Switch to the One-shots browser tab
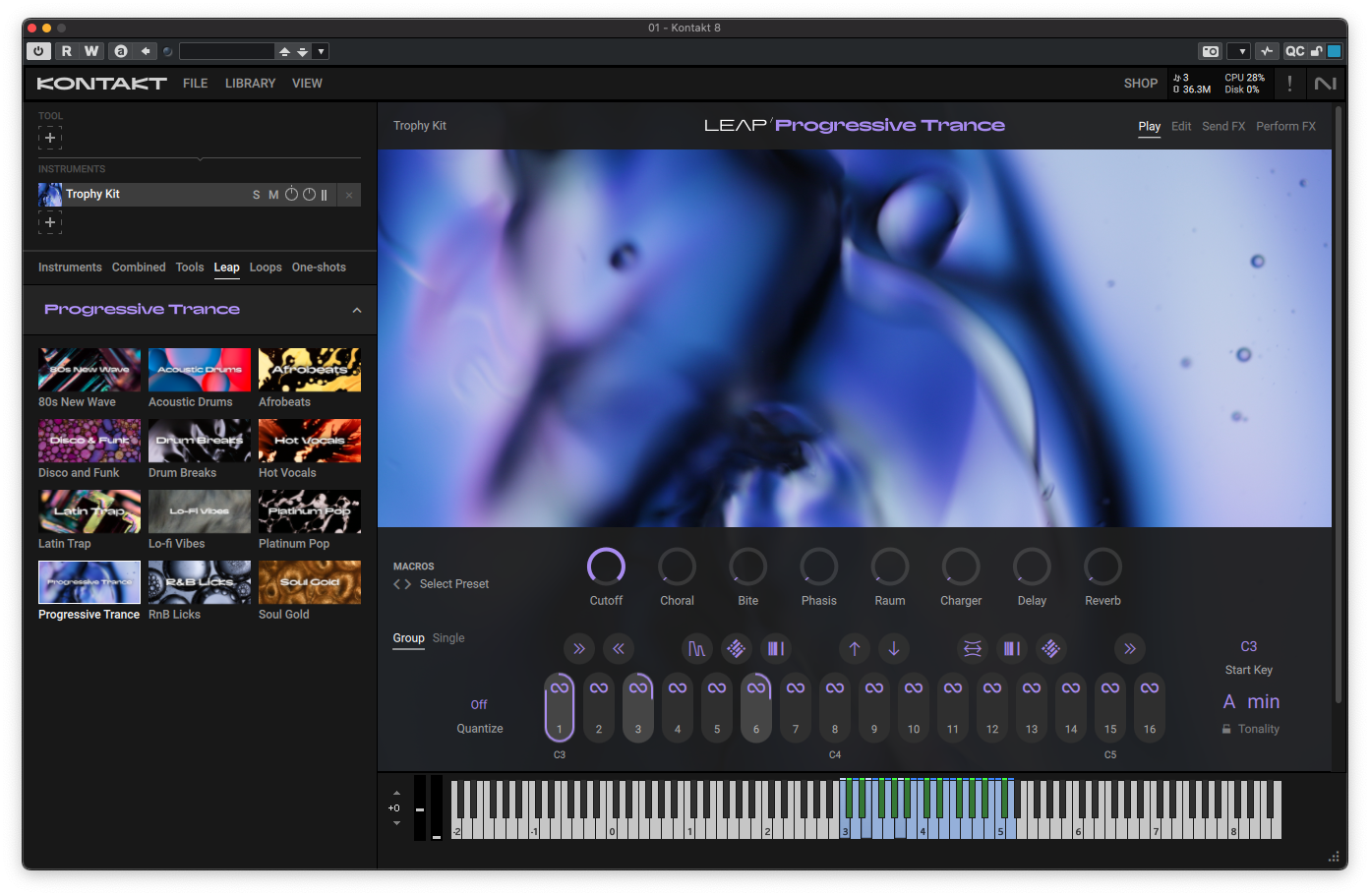The width and height of the screenshot is (1370, 896). [x=319, y=268]
